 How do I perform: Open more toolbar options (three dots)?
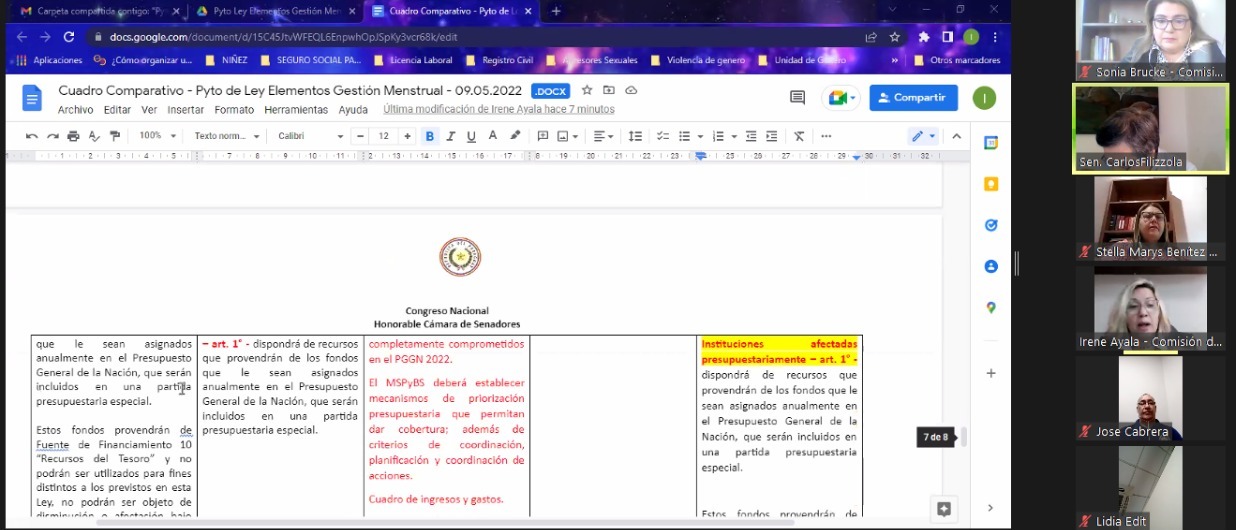point(826,136)
